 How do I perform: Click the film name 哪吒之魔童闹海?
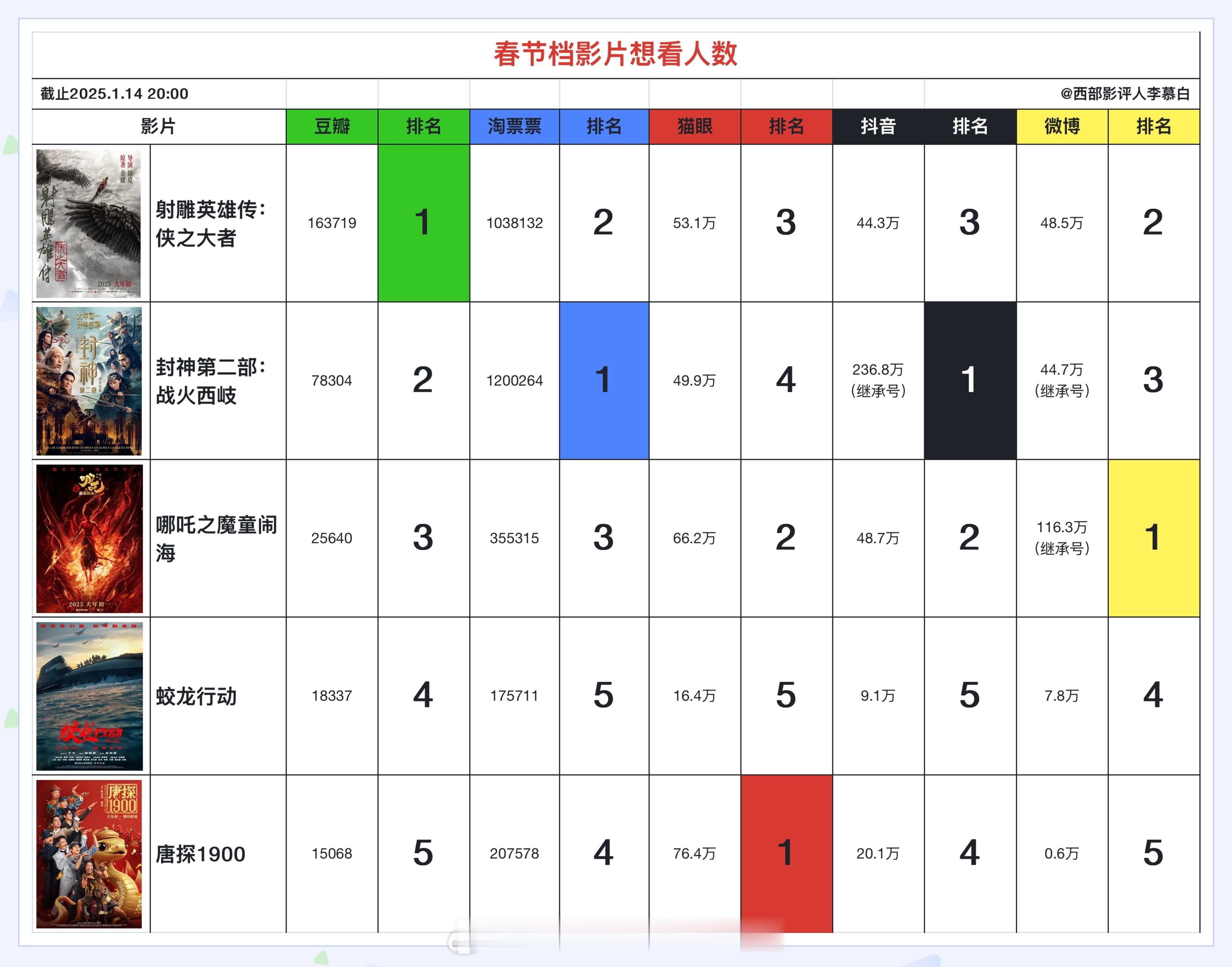217,538
